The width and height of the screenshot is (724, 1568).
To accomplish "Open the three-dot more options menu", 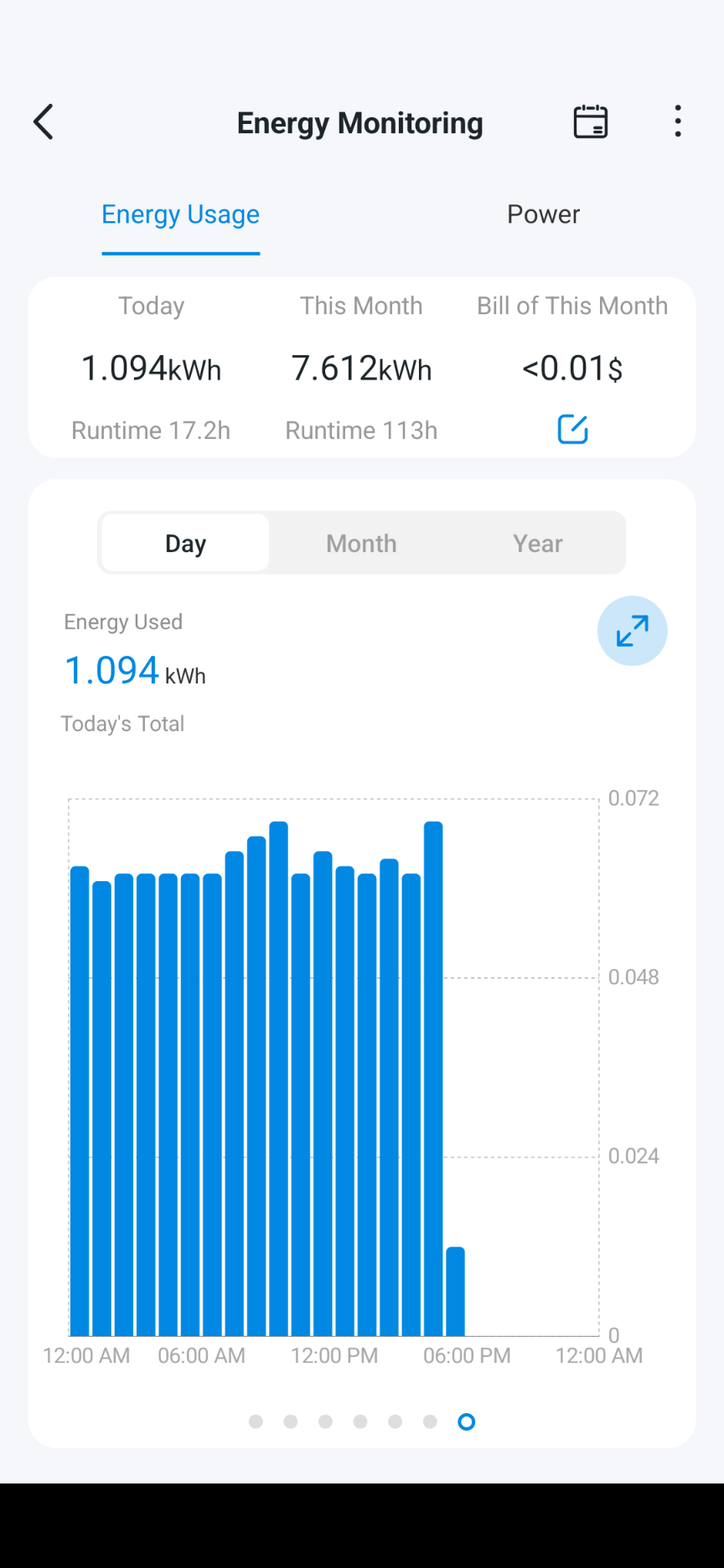I will click(x=678, y=122).
